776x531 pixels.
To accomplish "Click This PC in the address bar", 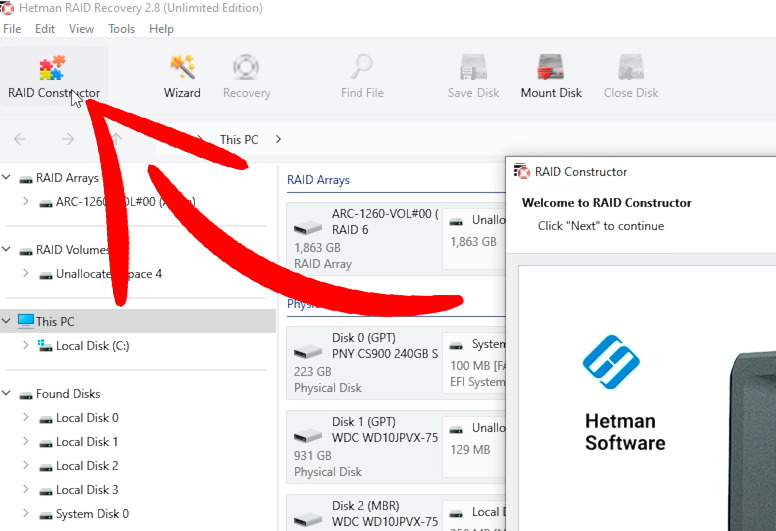I will pyautogui.click(x=239, y=140).
